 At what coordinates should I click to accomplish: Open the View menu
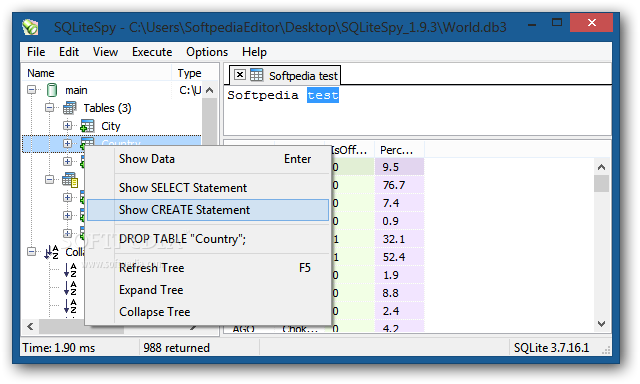pos(105,52)
